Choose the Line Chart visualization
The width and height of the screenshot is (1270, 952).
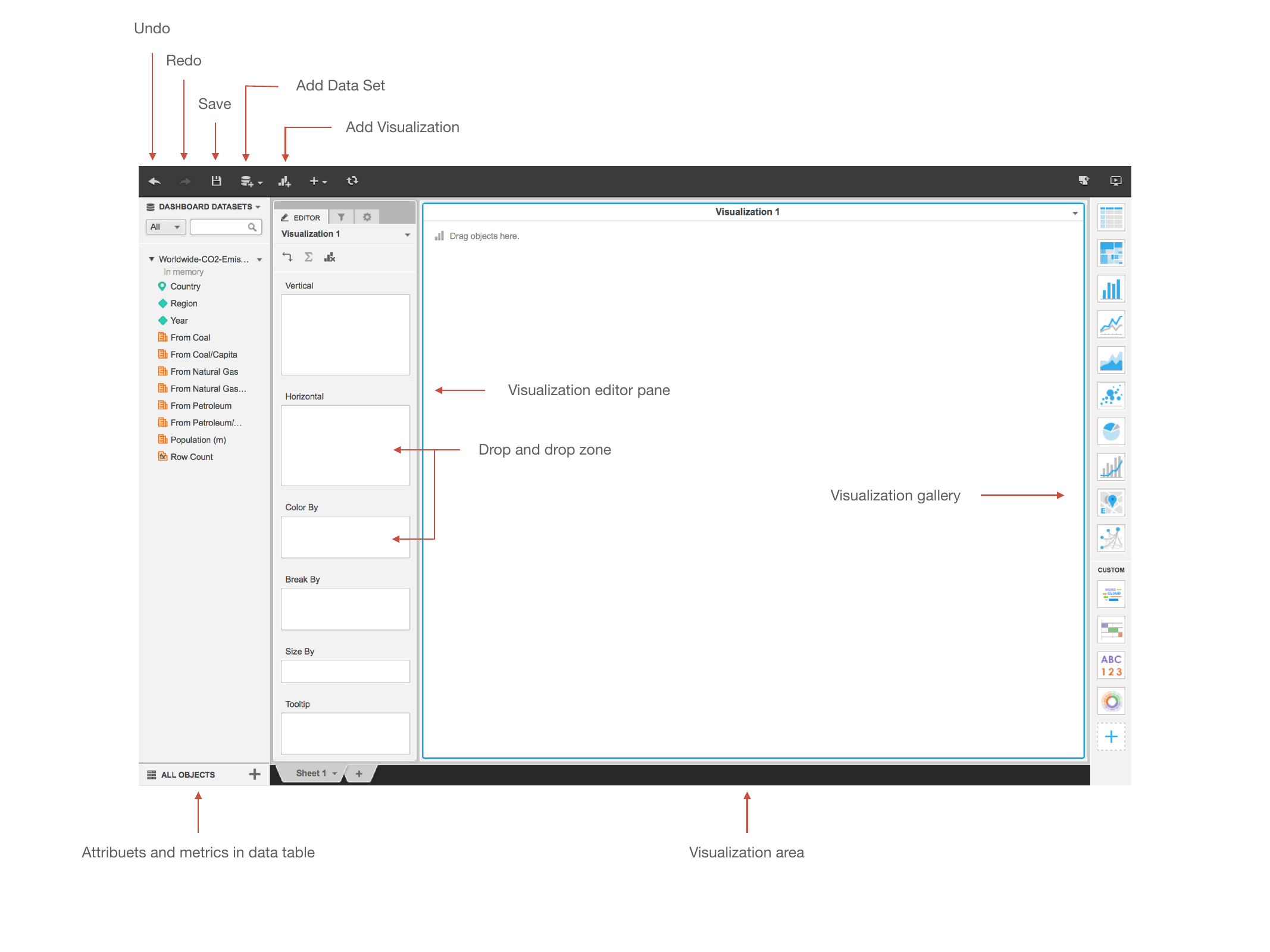(x=1111, y=325)
